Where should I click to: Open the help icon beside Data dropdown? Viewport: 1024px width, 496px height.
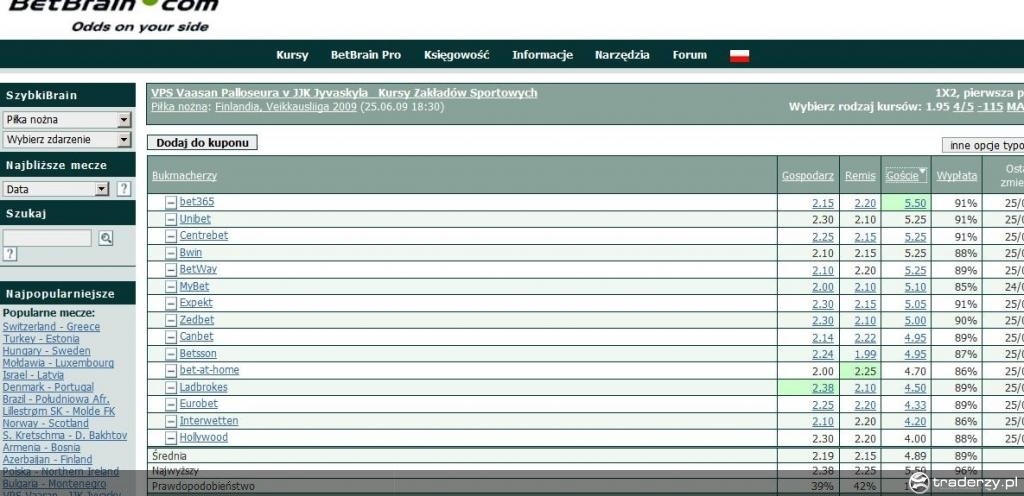[123, 189]
